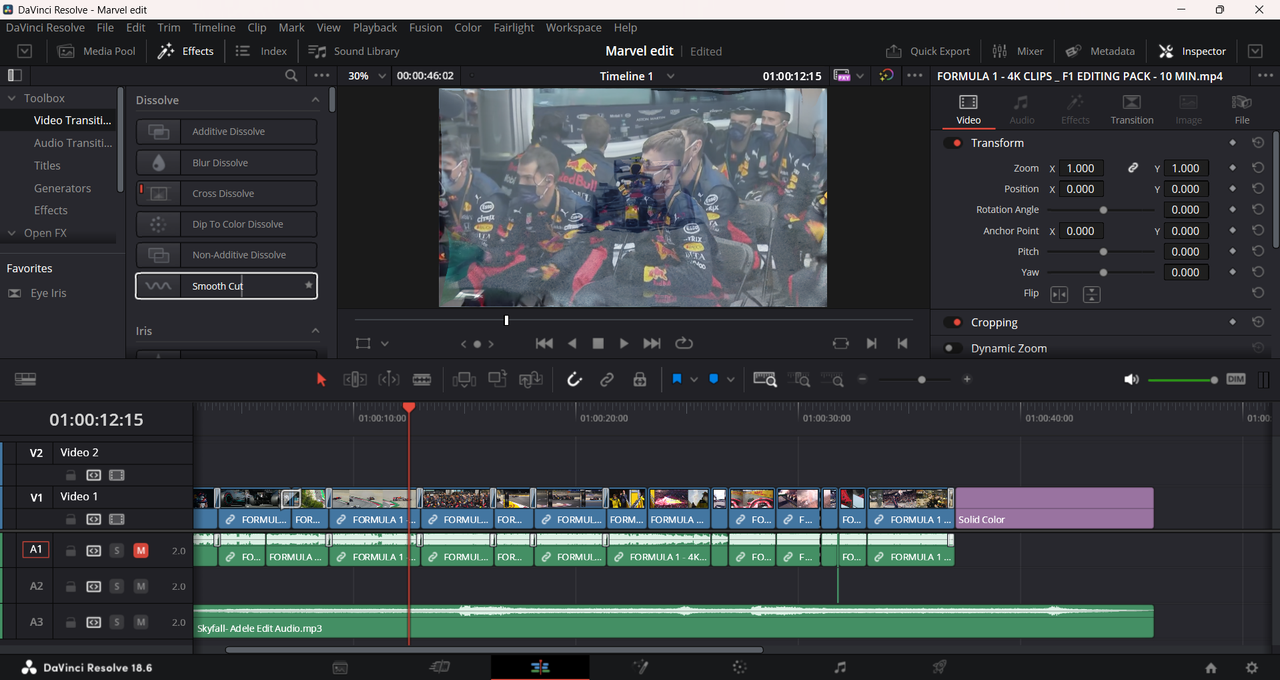Select the Cross Dissolve transition
Screen dimensions: 1280x680
pos(226,193)
